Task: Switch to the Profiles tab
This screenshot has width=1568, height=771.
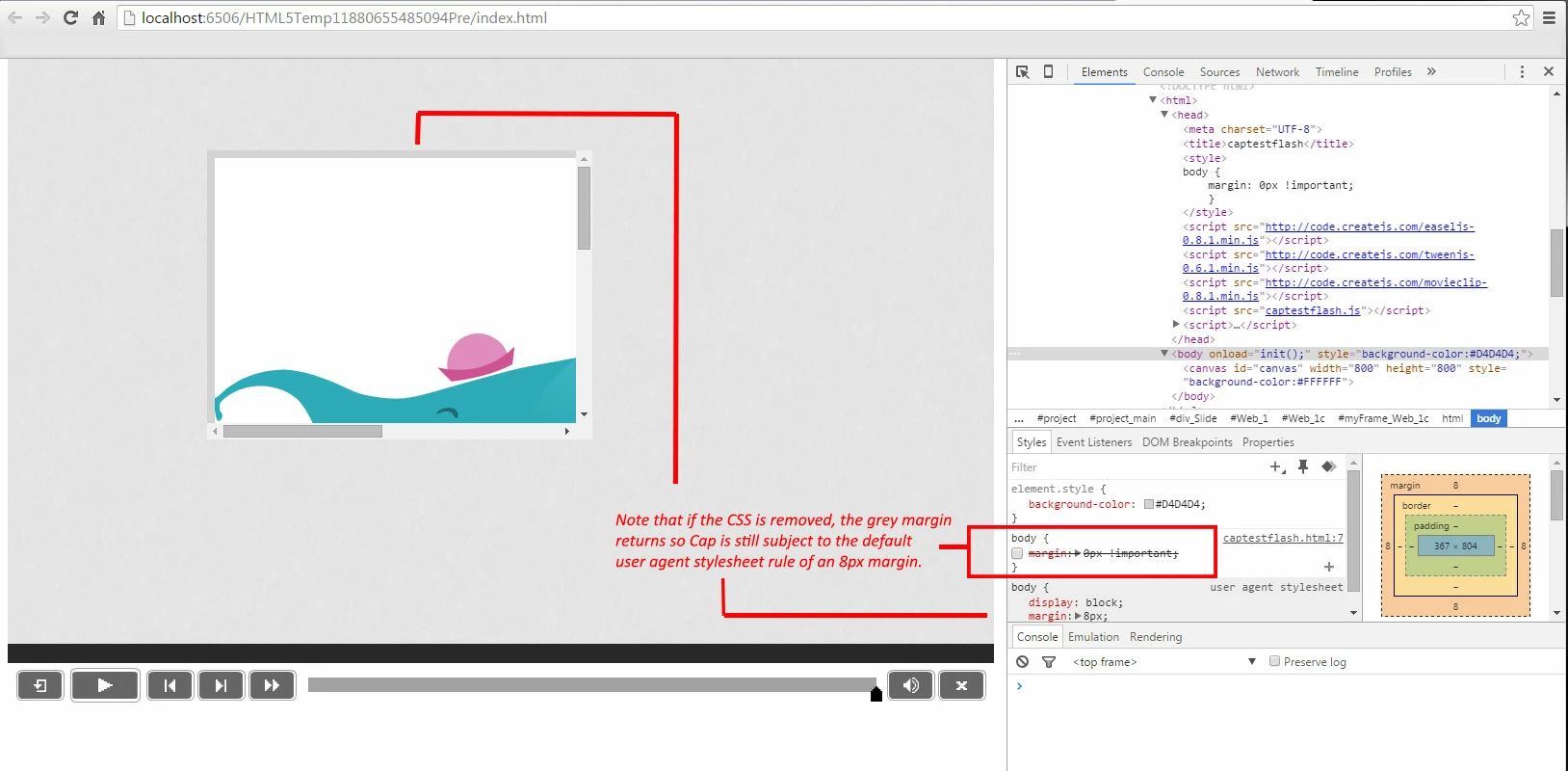Action: coord(1393,72)
